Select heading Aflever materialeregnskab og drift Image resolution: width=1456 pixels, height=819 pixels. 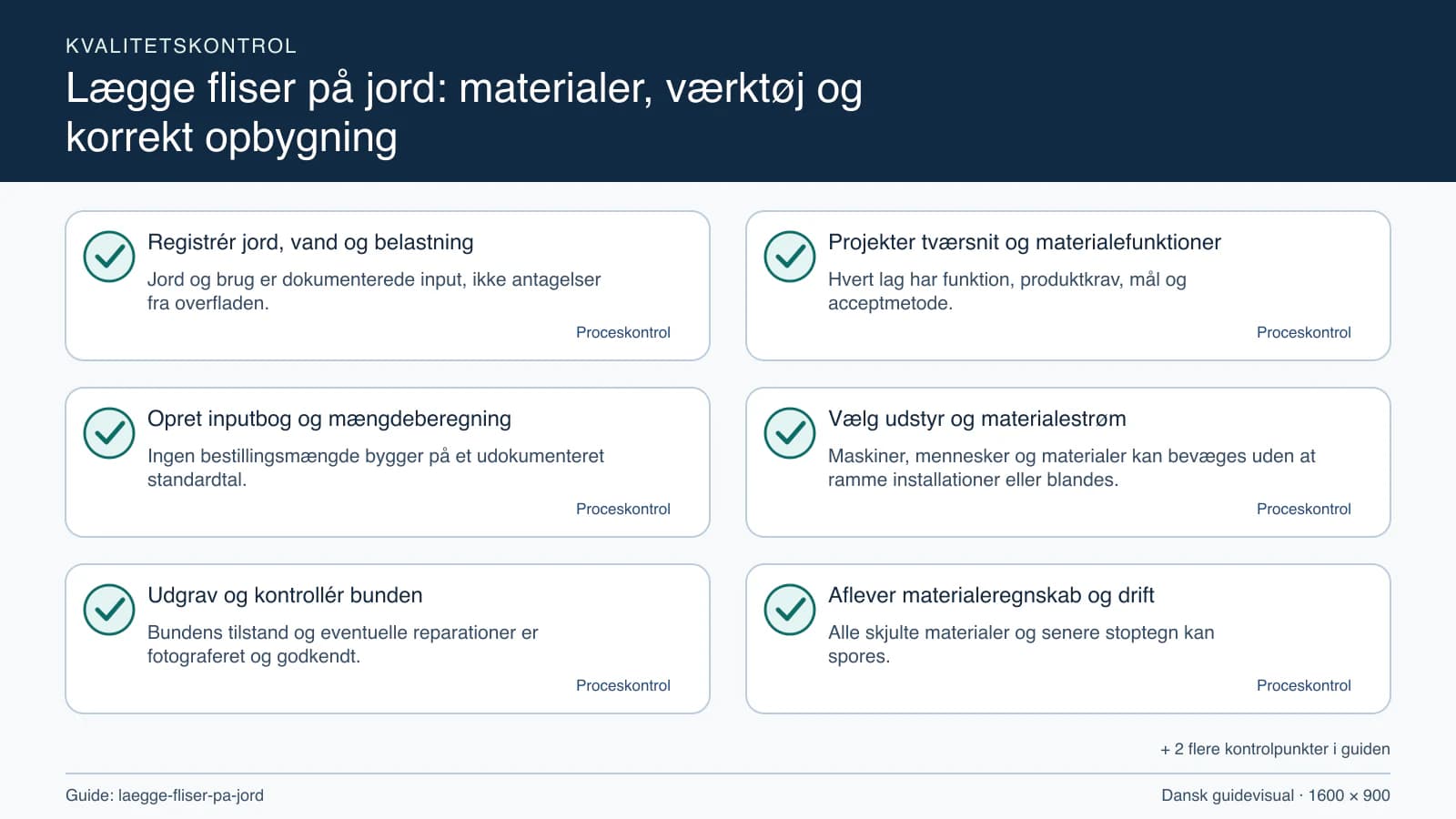point(991,595)
